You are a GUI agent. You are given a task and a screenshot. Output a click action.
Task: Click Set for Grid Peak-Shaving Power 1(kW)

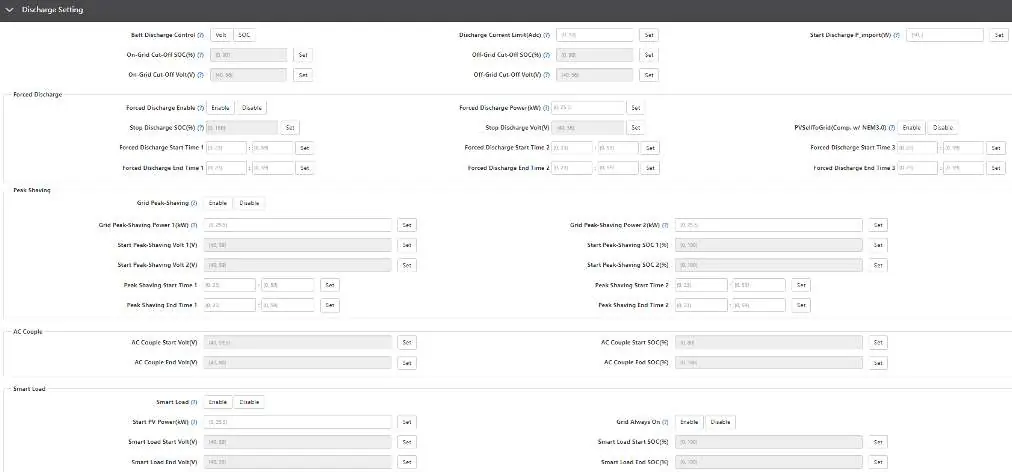click(x=407, y=225)
